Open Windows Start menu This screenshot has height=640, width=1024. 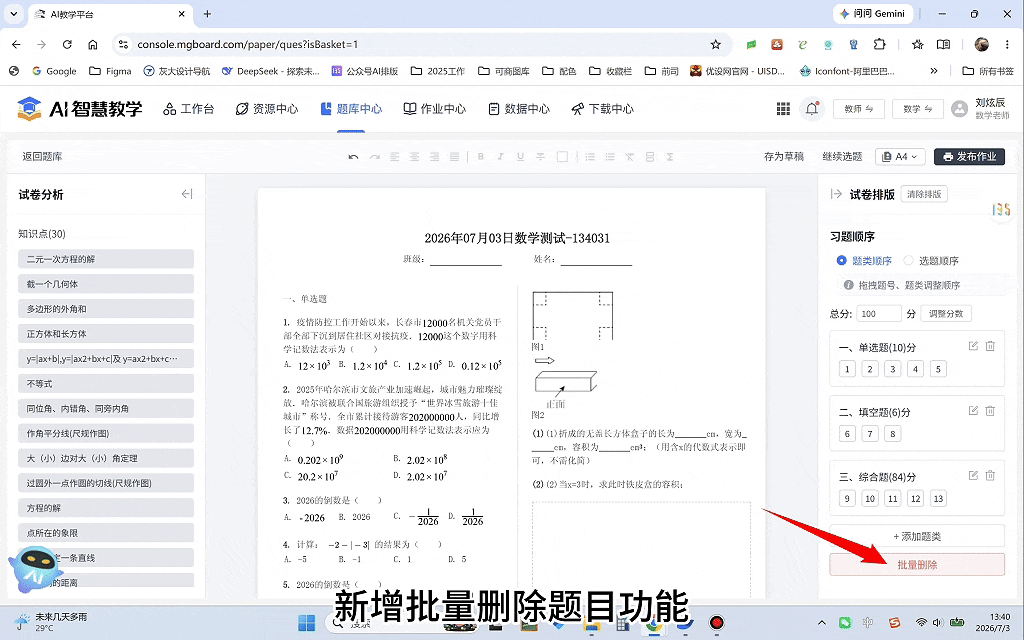point(306,622)
